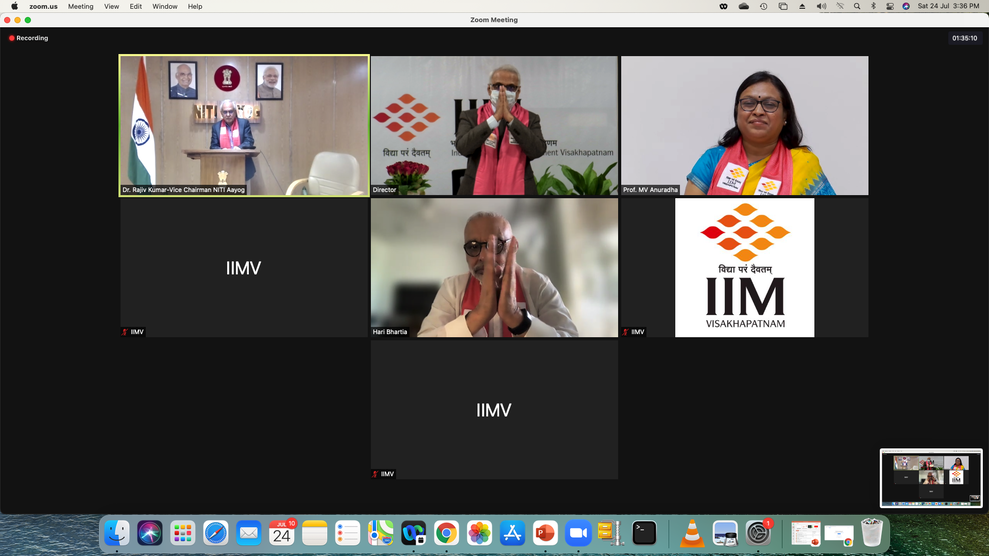Image resolution: width=989 pixels, height=556 pixels.
Task: Click the Google Chrome dock icon
Action: [x=446, y=534]
